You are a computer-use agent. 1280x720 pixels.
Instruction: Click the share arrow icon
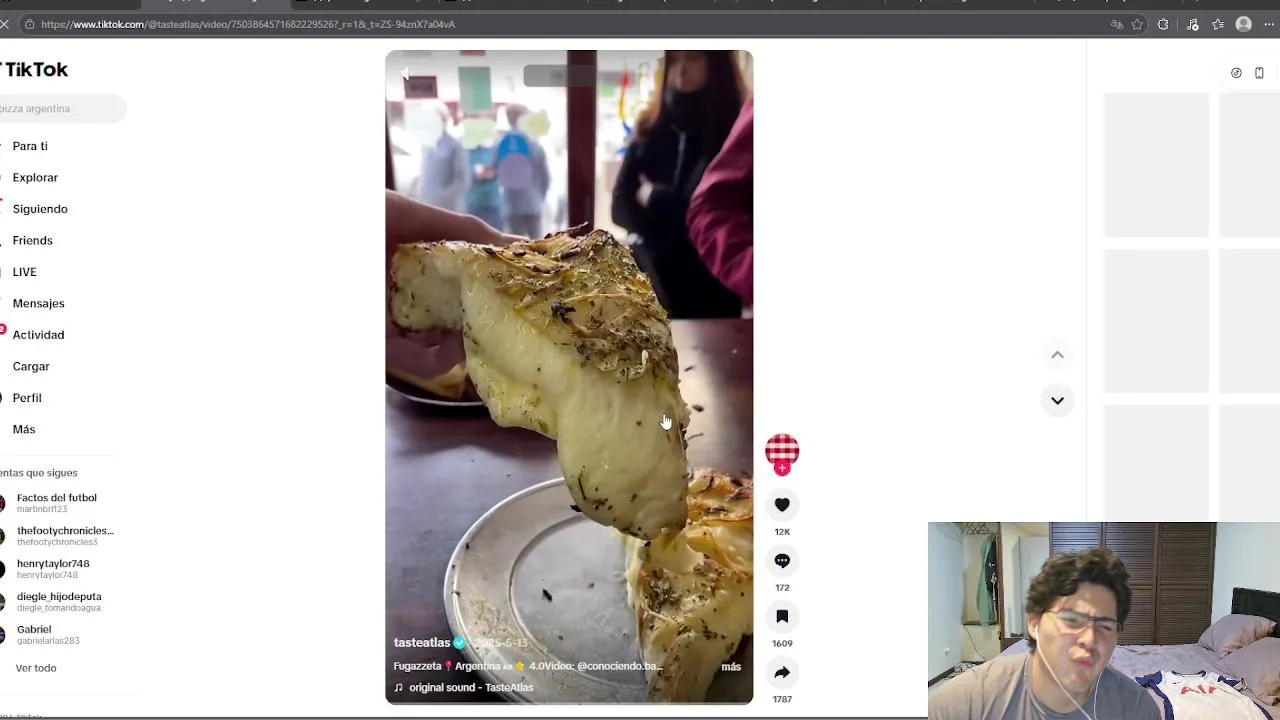(782, 673)
